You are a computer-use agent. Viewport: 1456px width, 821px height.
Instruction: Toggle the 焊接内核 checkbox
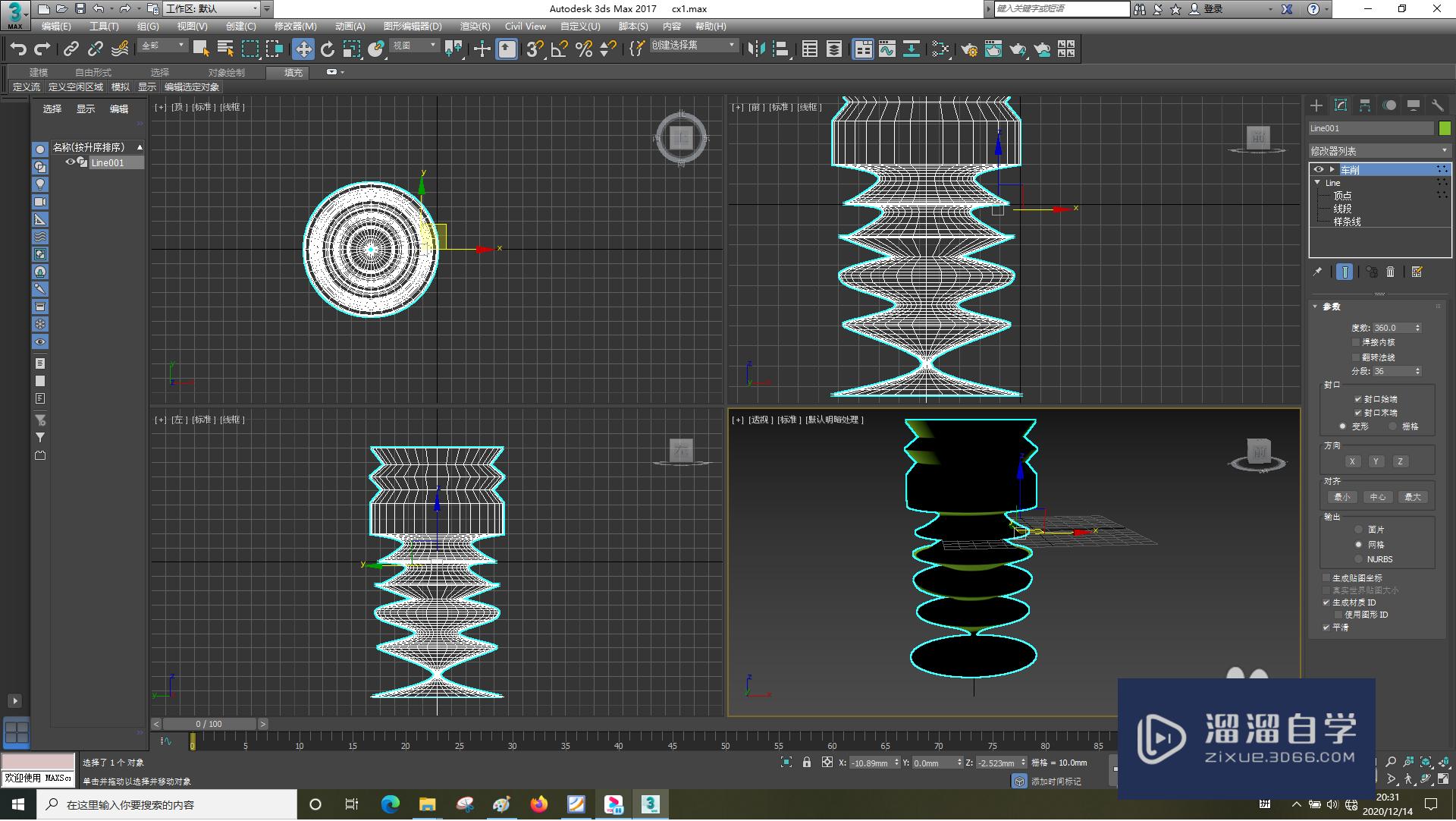pyautogui.click(x=1356, y=342)
